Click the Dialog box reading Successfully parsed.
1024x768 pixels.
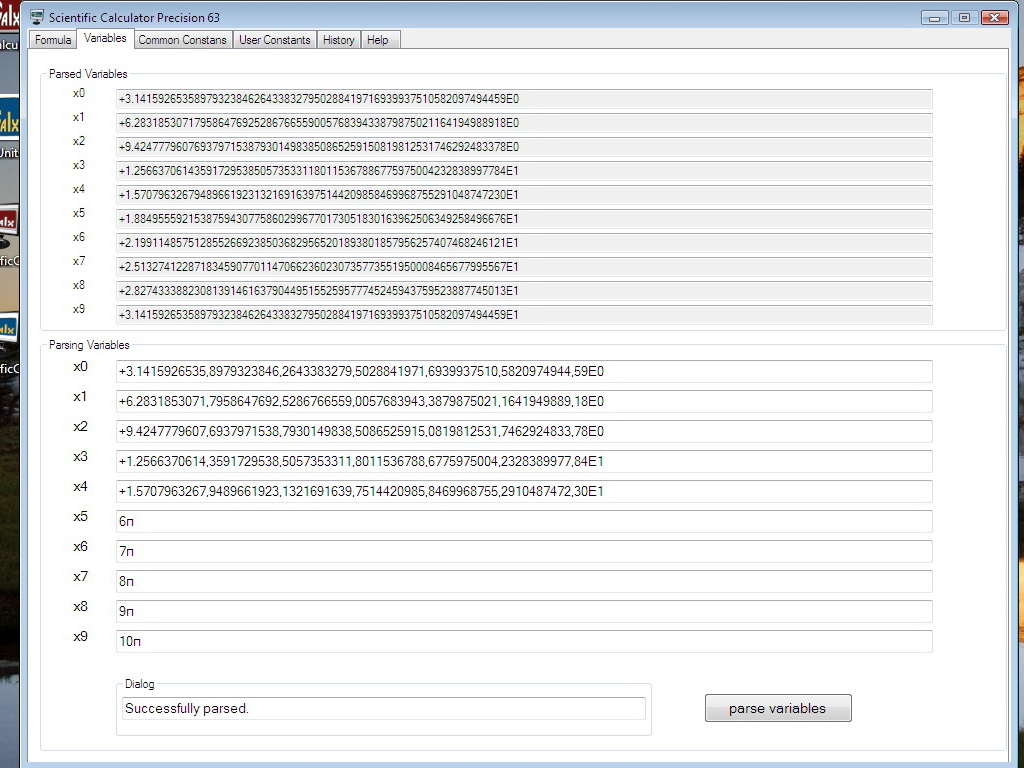tap(383, 709)
